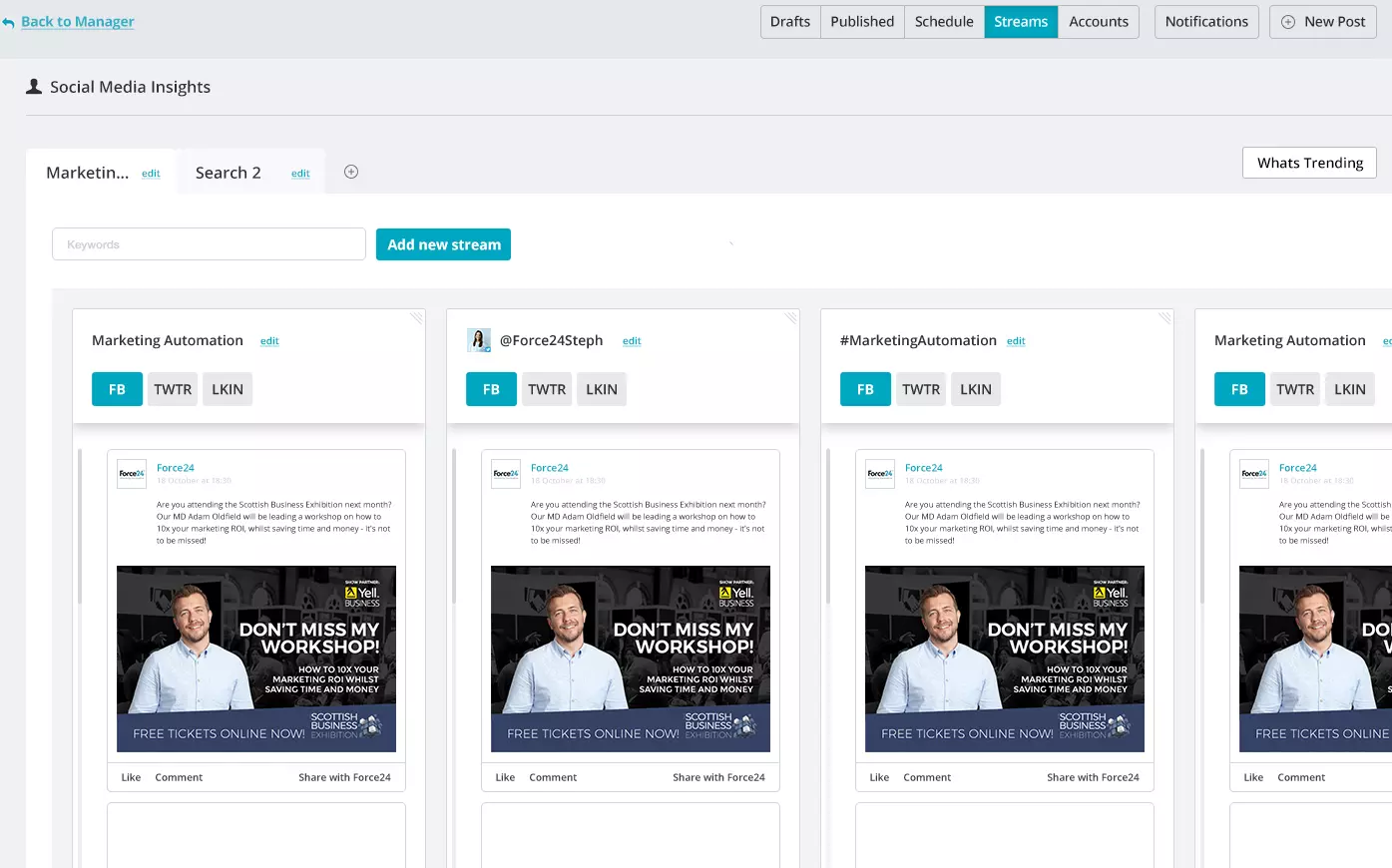Click the Whats Trending button
Viewport: 1392px width, 868px height.
tap(1309, 163)
